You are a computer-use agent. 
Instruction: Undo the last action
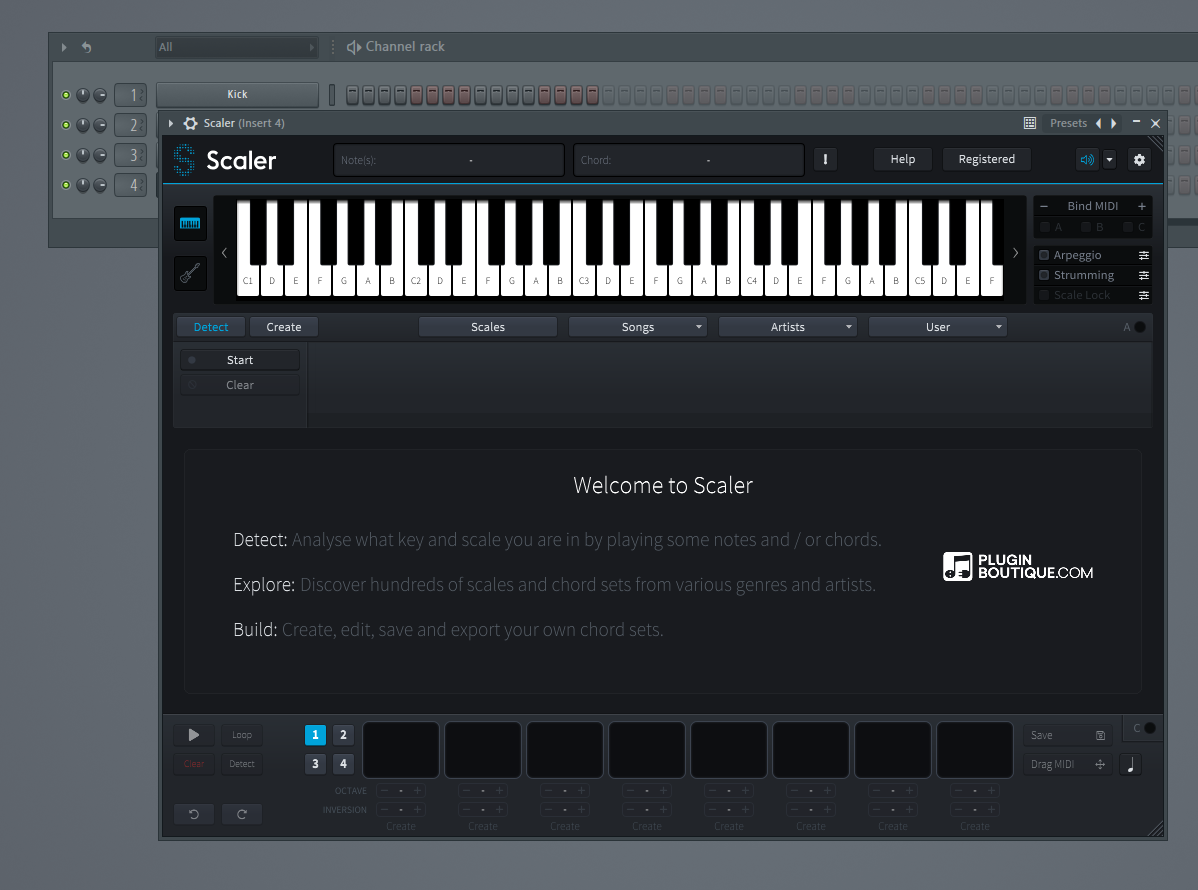tap(193, 814)
